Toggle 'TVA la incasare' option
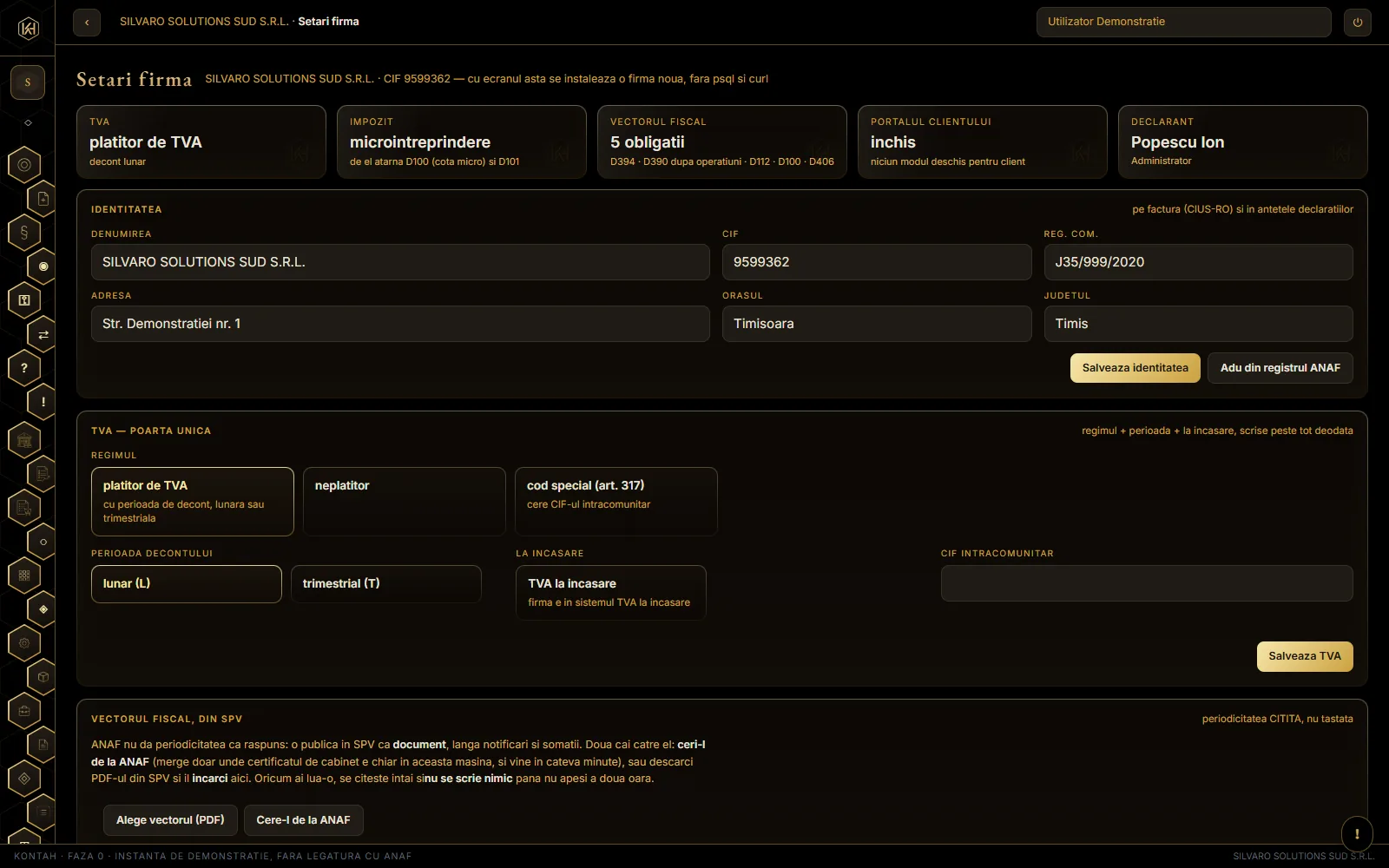Image resolution: width=1389 pixels, height=868 pixels. click(611, 593)
